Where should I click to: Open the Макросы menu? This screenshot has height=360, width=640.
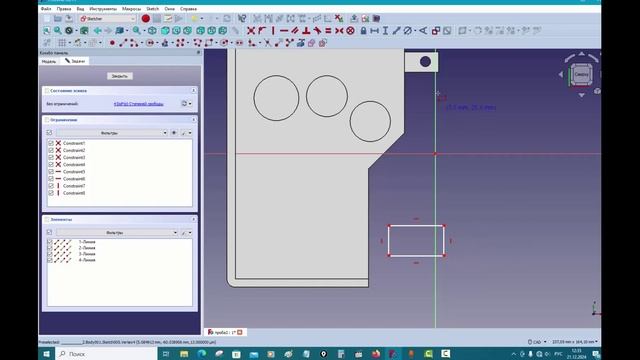131,9
